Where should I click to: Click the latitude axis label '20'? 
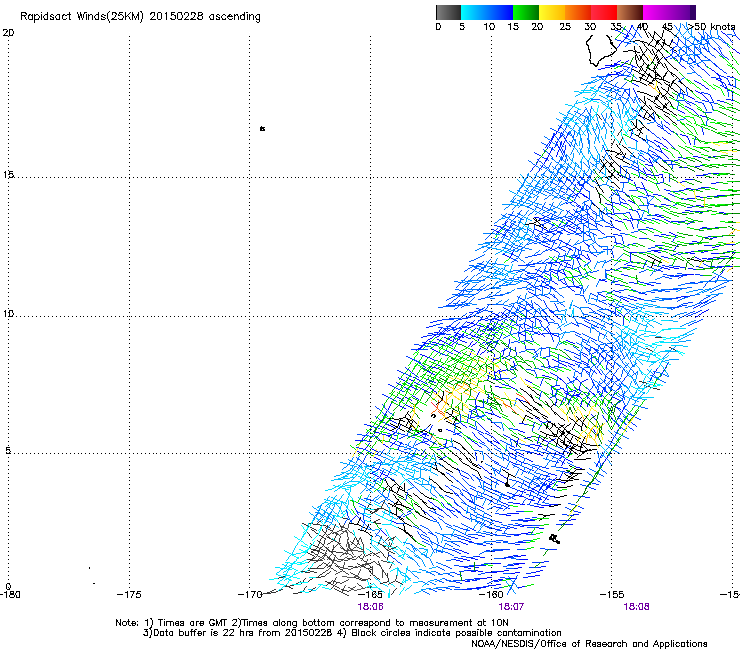coord(8,33)
